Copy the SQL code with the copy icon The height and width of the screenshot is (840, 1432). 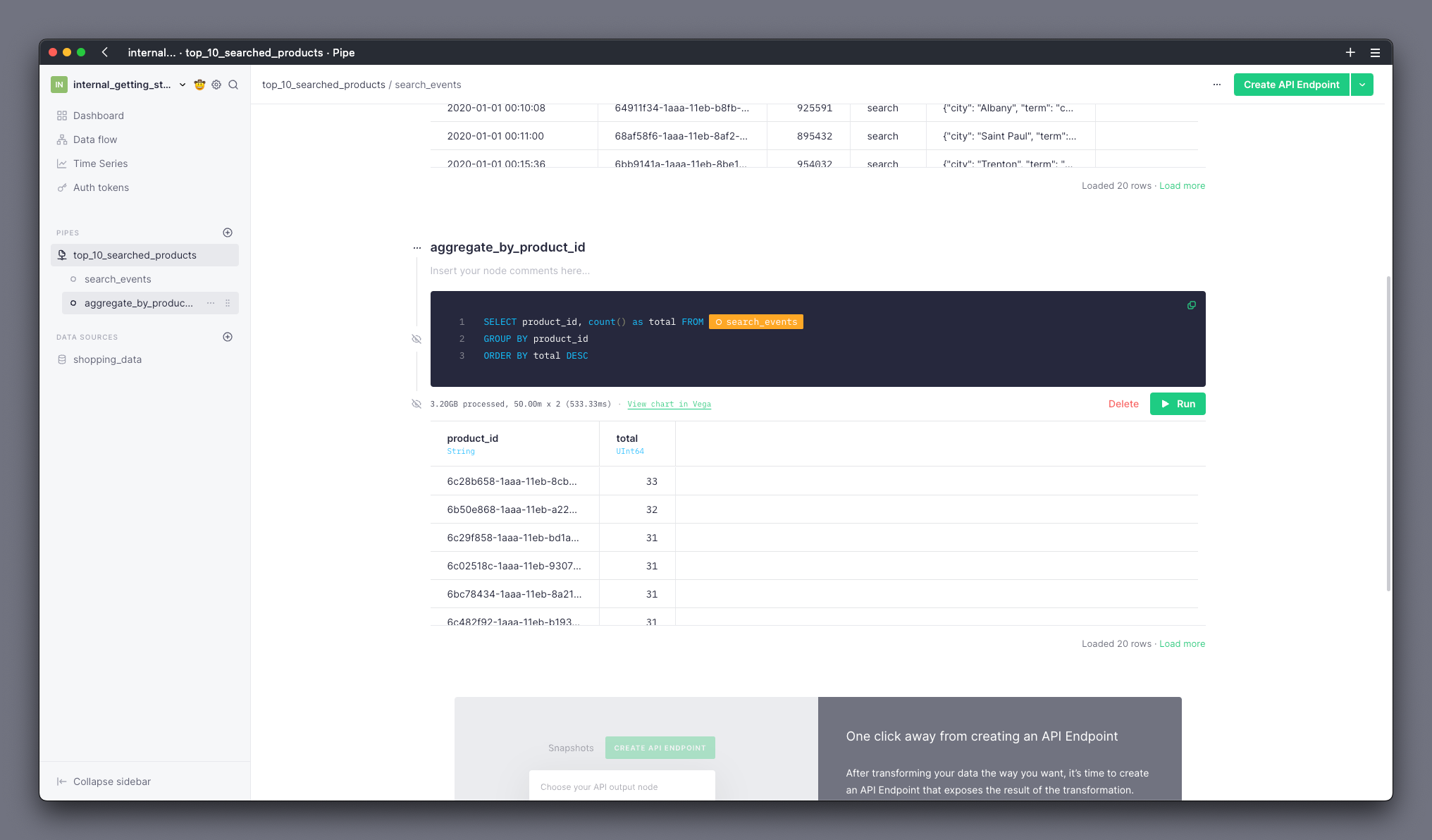point(1192,305)
